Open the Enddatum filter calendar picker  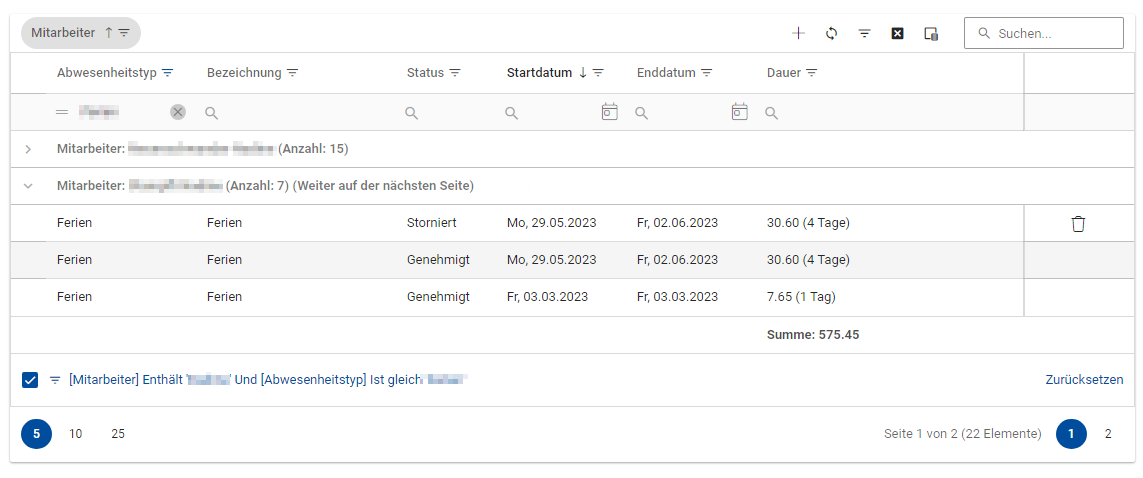739,112
